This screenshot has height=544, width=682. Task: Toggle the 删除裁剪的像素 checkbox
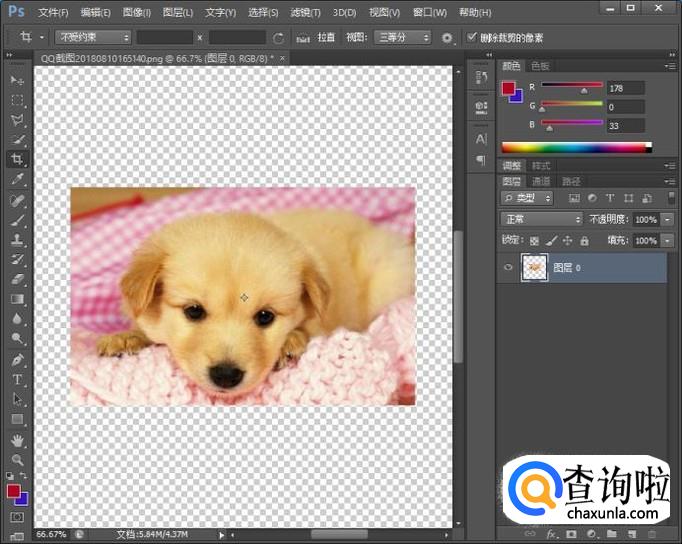pos(472,38)
